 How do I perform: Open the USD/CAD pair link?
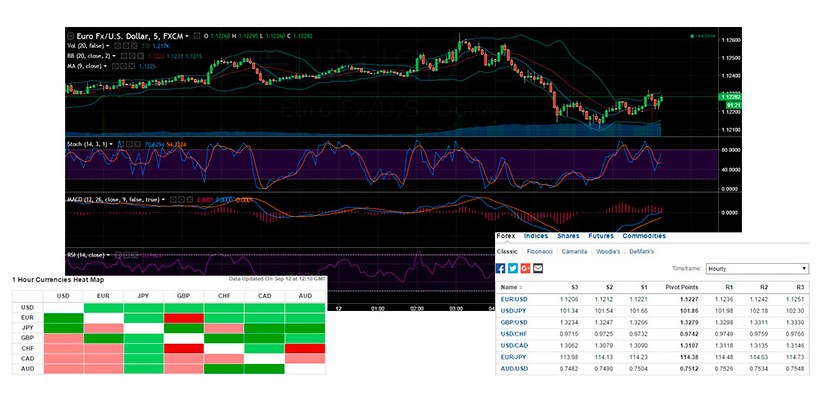point(514,345)
